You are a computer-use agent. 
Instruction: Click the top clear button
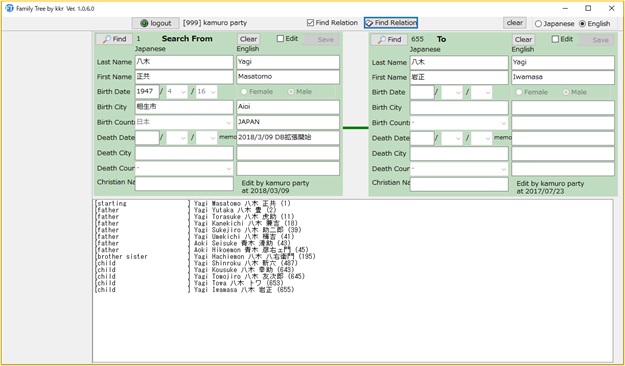pos(515,23)
